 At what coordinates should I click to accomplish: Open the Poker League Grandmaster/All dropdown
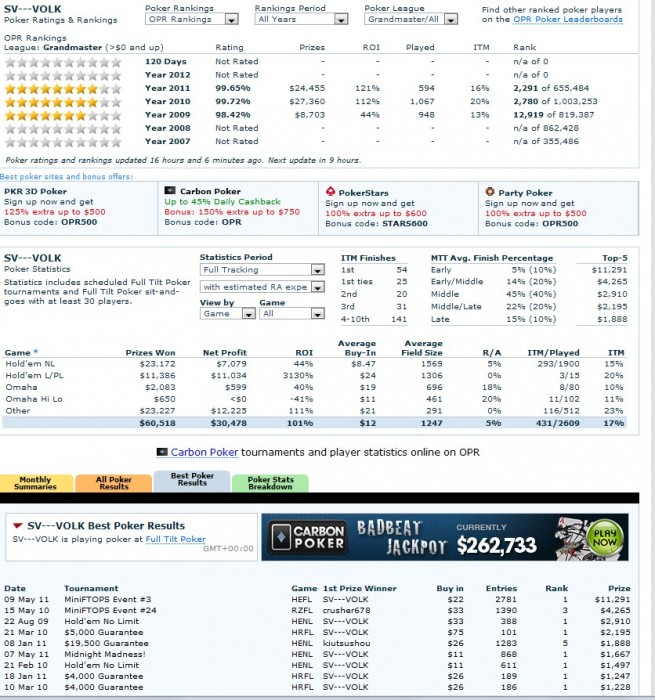coord(411,19)
